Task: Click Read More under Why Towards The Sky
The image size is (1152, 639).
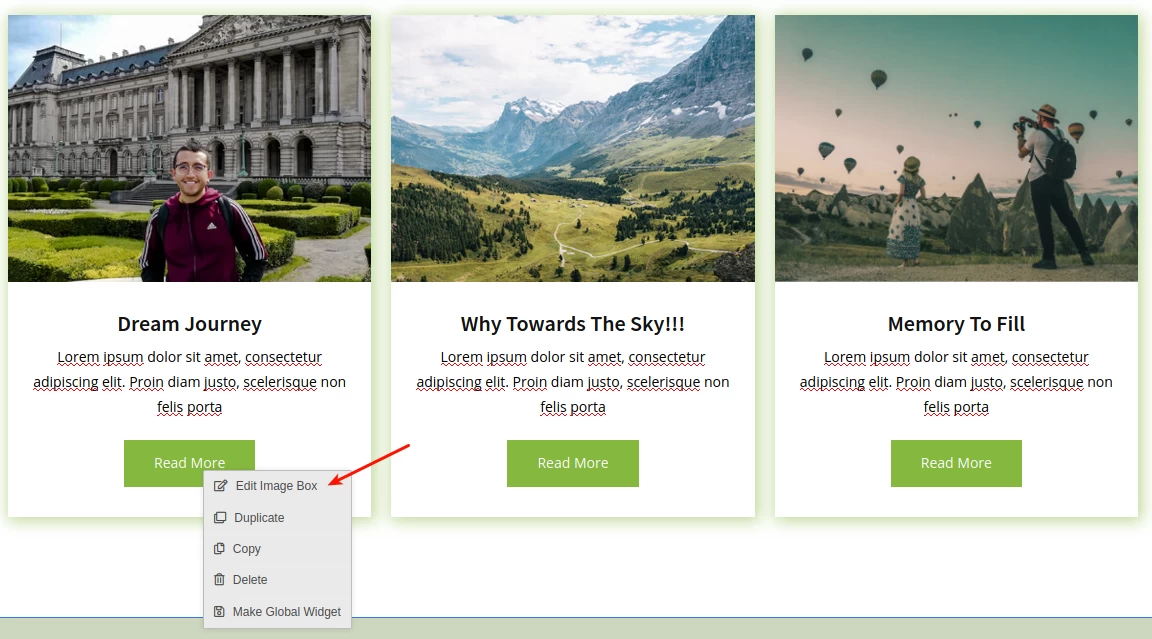Action: (572, 463)
